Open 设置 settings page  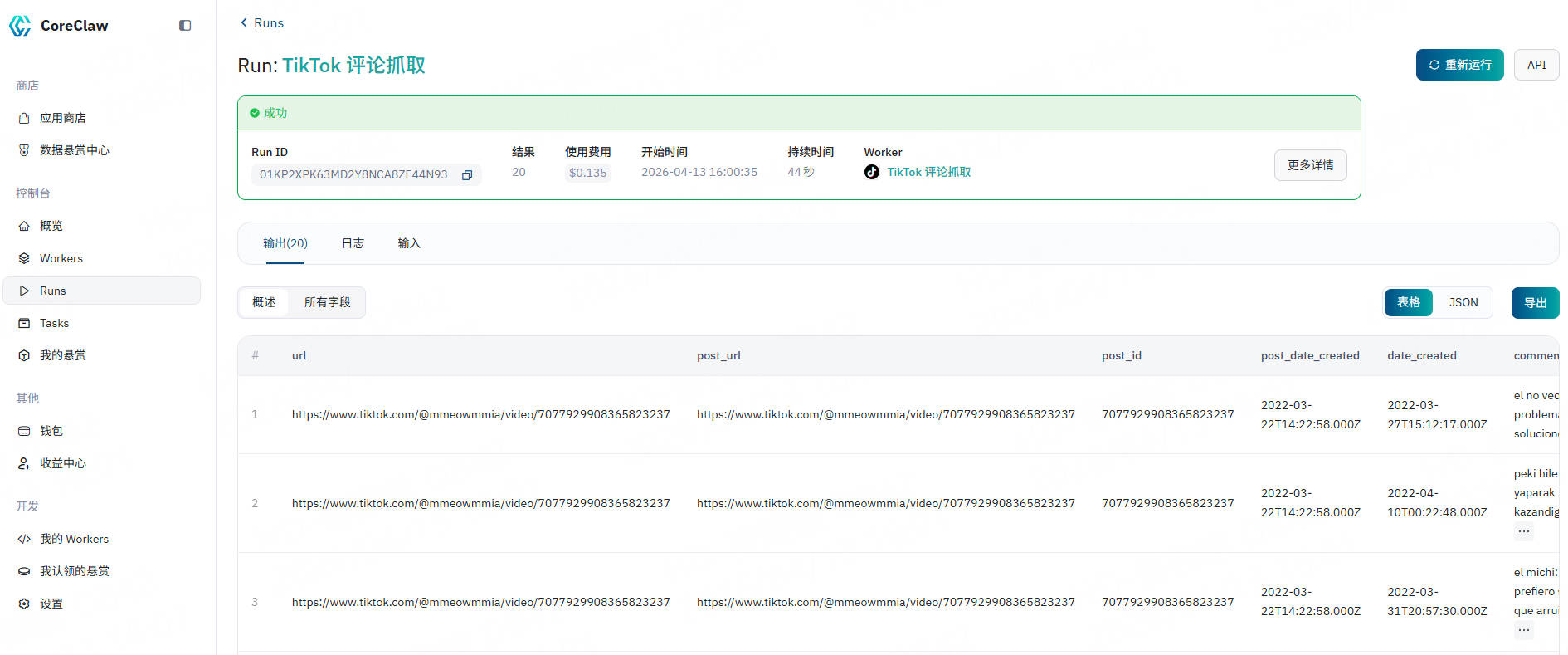tap(51, 604)
